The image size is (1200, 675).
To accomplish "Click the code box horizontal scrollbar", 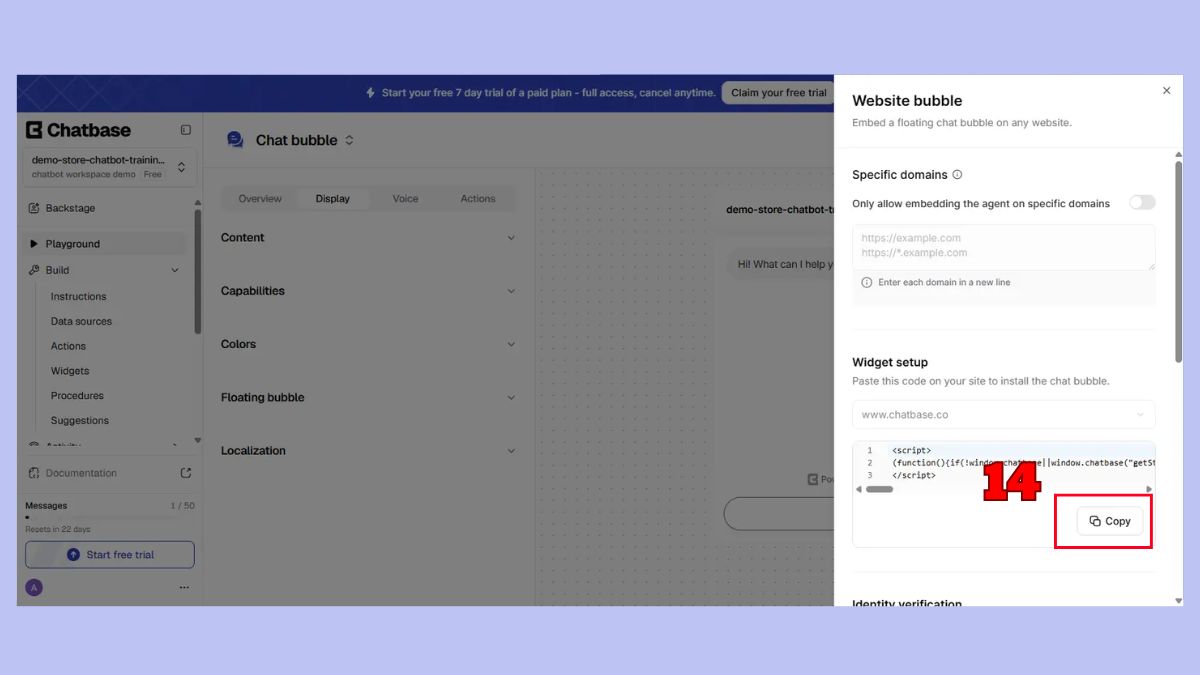I will click(879, 490).
